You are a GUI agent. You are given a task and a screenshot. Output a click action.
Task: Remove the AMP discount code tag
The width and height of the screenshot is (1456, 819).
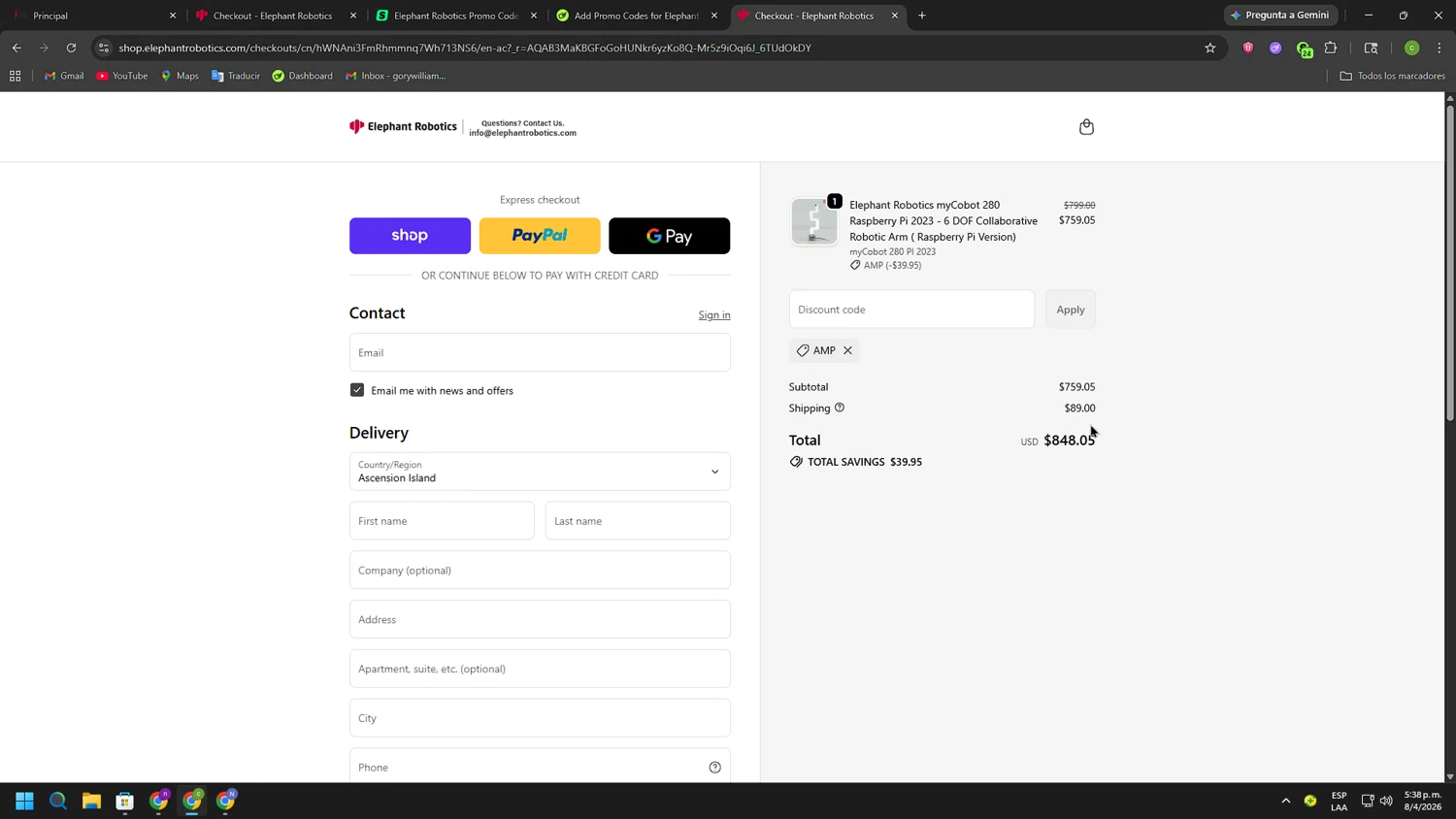pos(847,350)
